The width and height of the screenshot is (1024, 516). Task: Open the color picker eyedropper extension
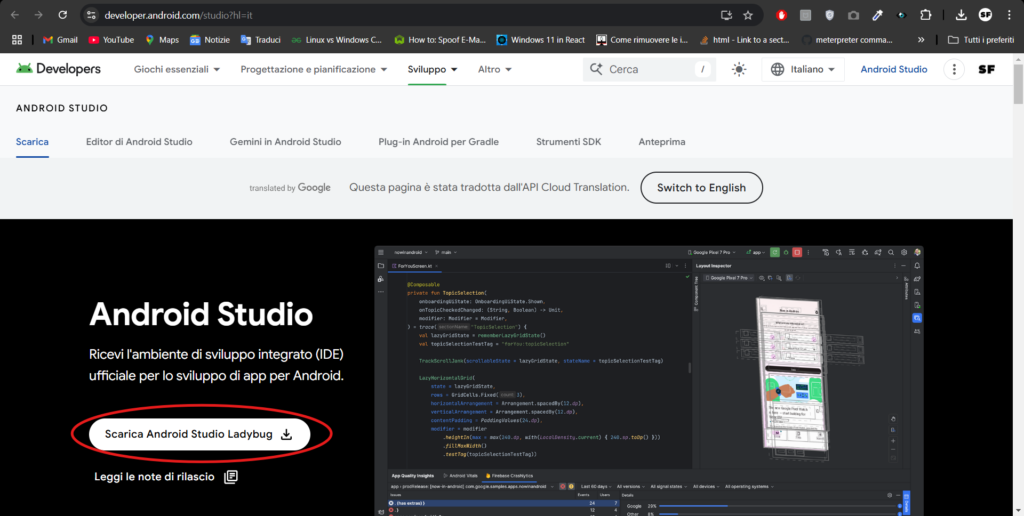point(878,15)
